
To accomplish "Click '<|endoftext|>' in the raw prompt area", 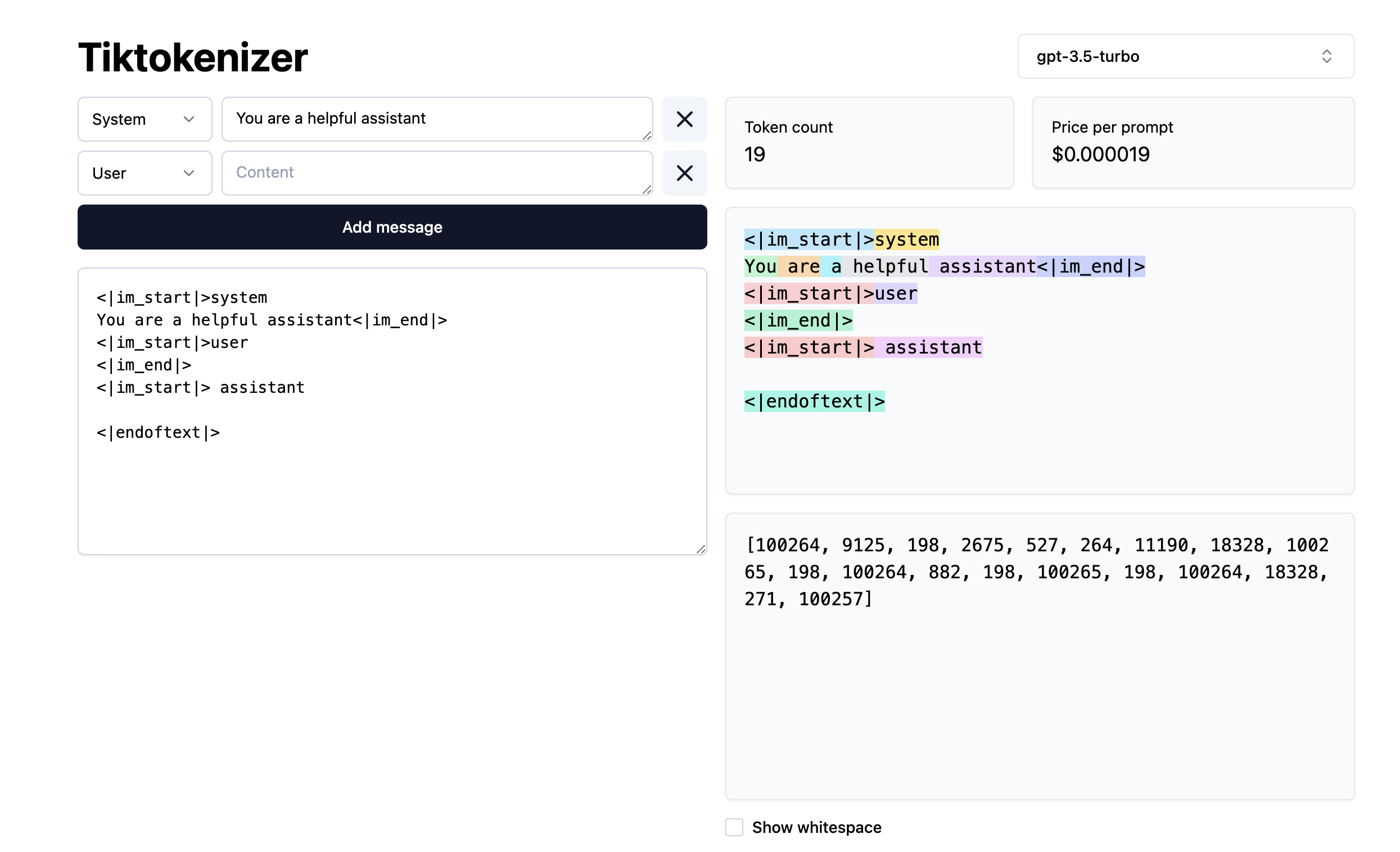I will pyautogui.click(x=158, y=433).
